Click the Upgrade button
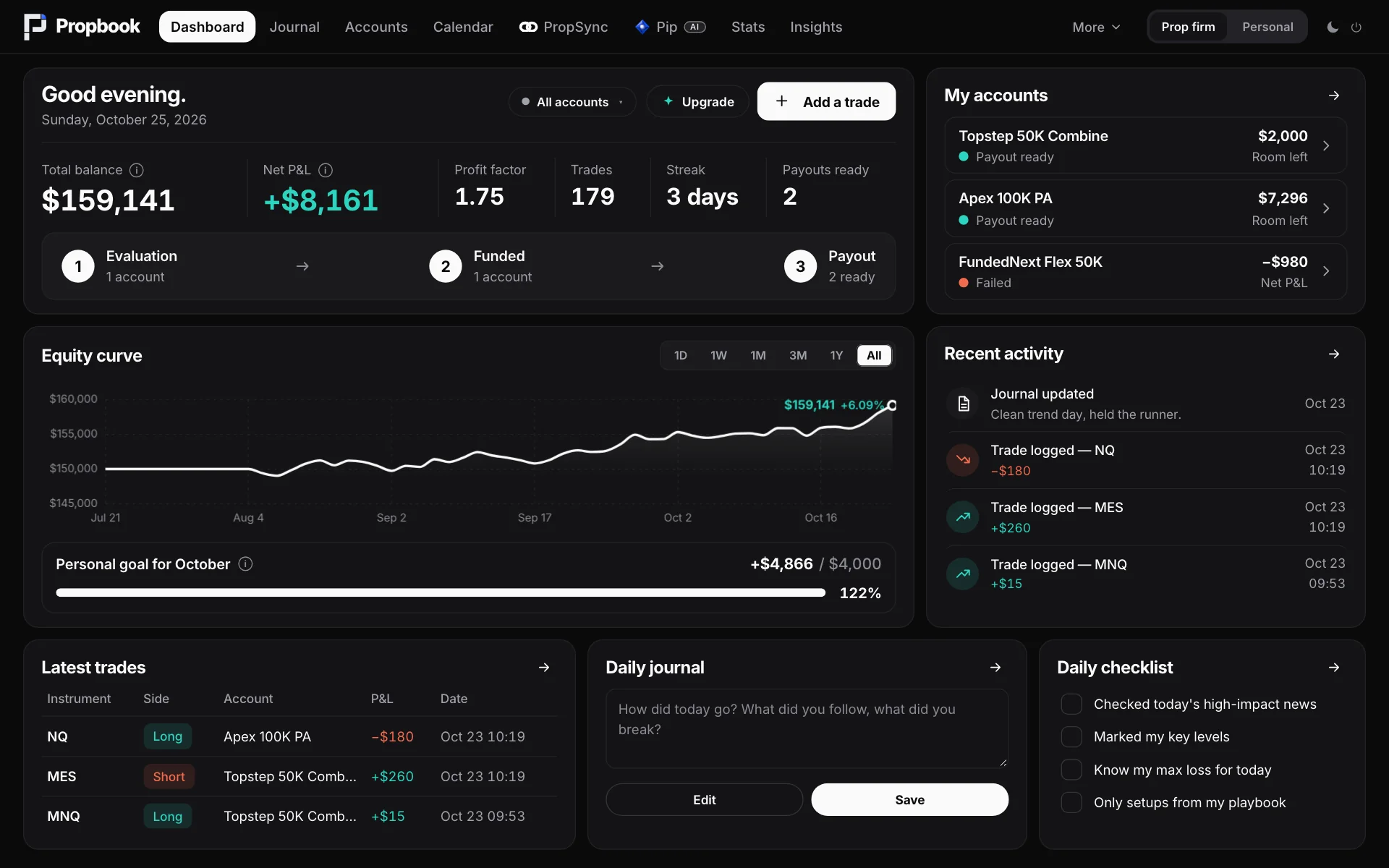This screenshot has width=1389, height=868. tap(698, 102)
